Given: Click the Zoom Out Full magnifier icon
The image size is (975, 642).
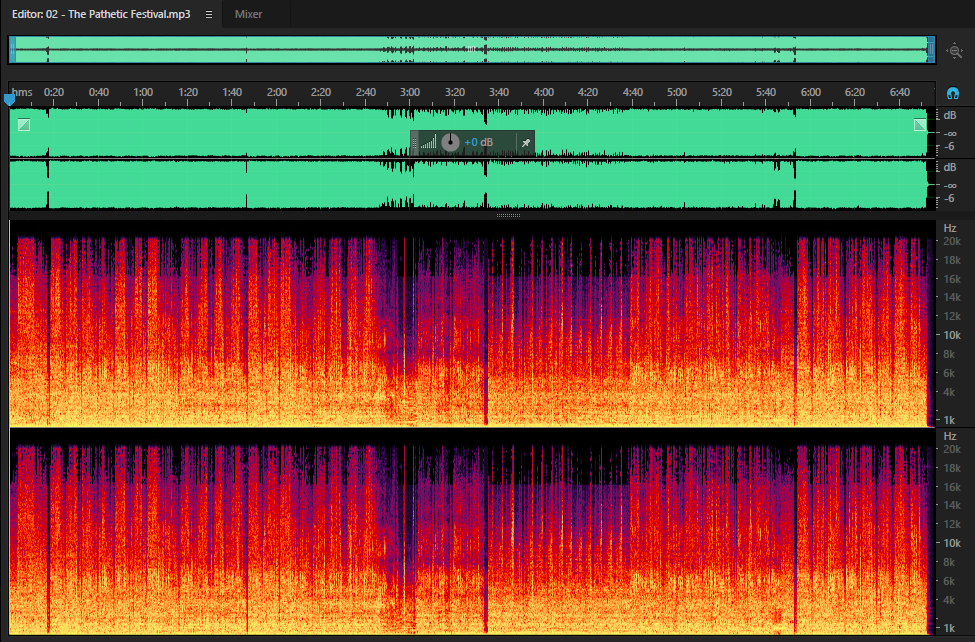Looking at the screenshot, I should [x=954, y=51].
